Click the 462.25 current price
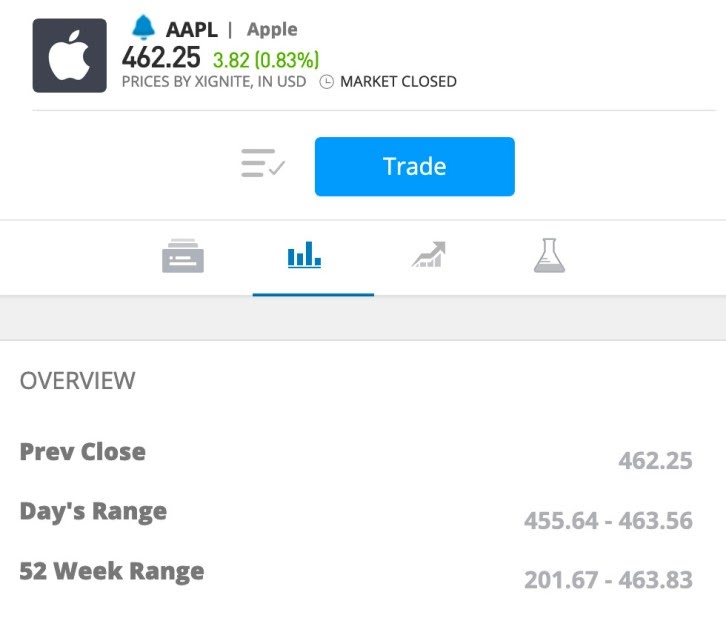The image size is (726, 618). [x=161, y=58]
